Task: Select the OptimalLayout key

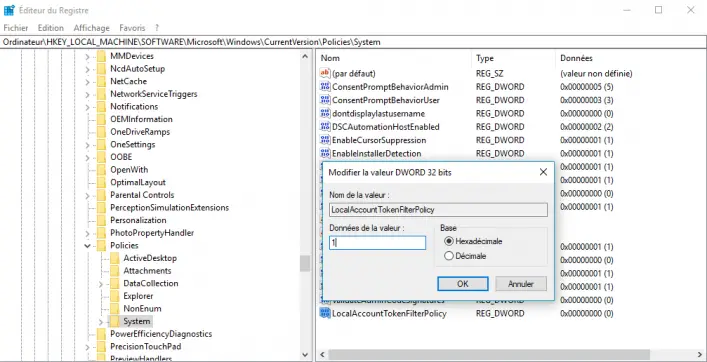Action: pos(138,182)
